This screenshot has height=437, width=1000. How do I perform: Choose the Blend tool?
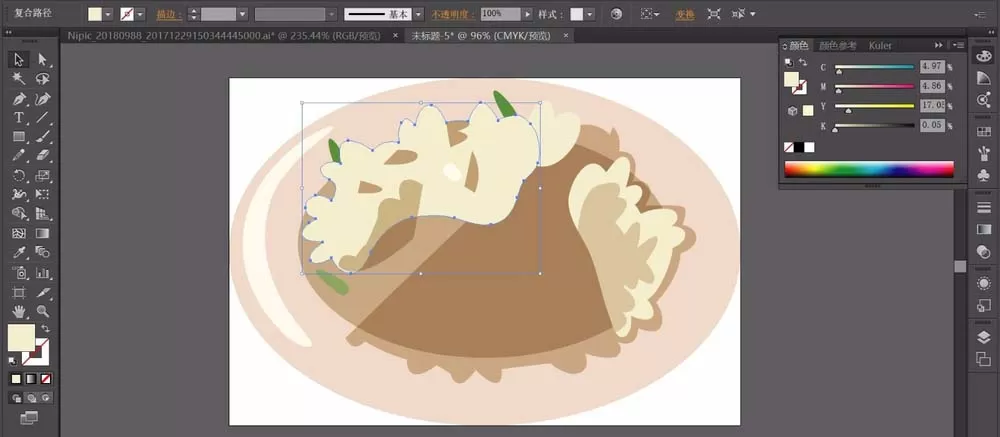tap(43, 253)
